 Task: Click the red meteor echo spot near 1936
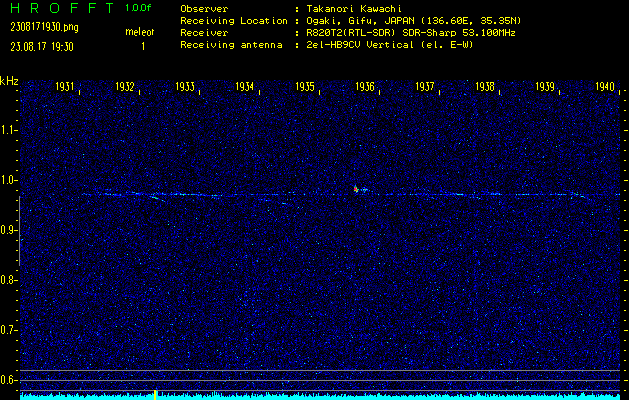tap(356, 188)
